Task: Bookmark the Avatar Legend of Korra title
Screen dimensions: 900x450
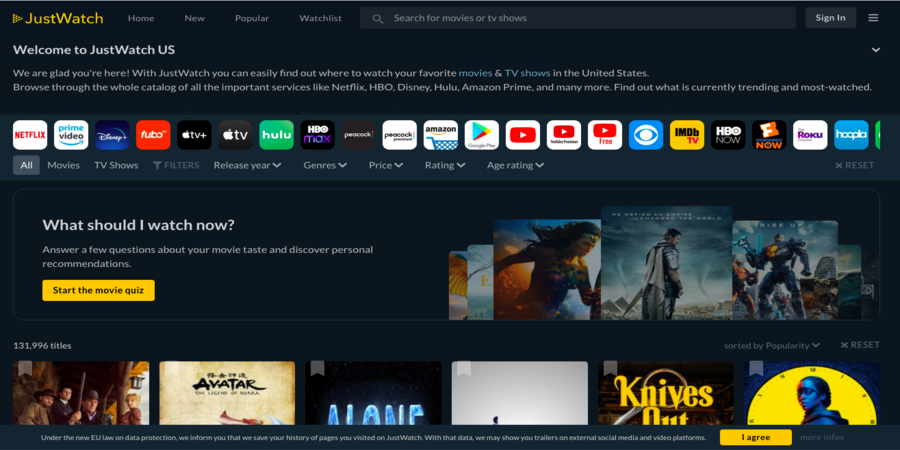Action: 172,368
